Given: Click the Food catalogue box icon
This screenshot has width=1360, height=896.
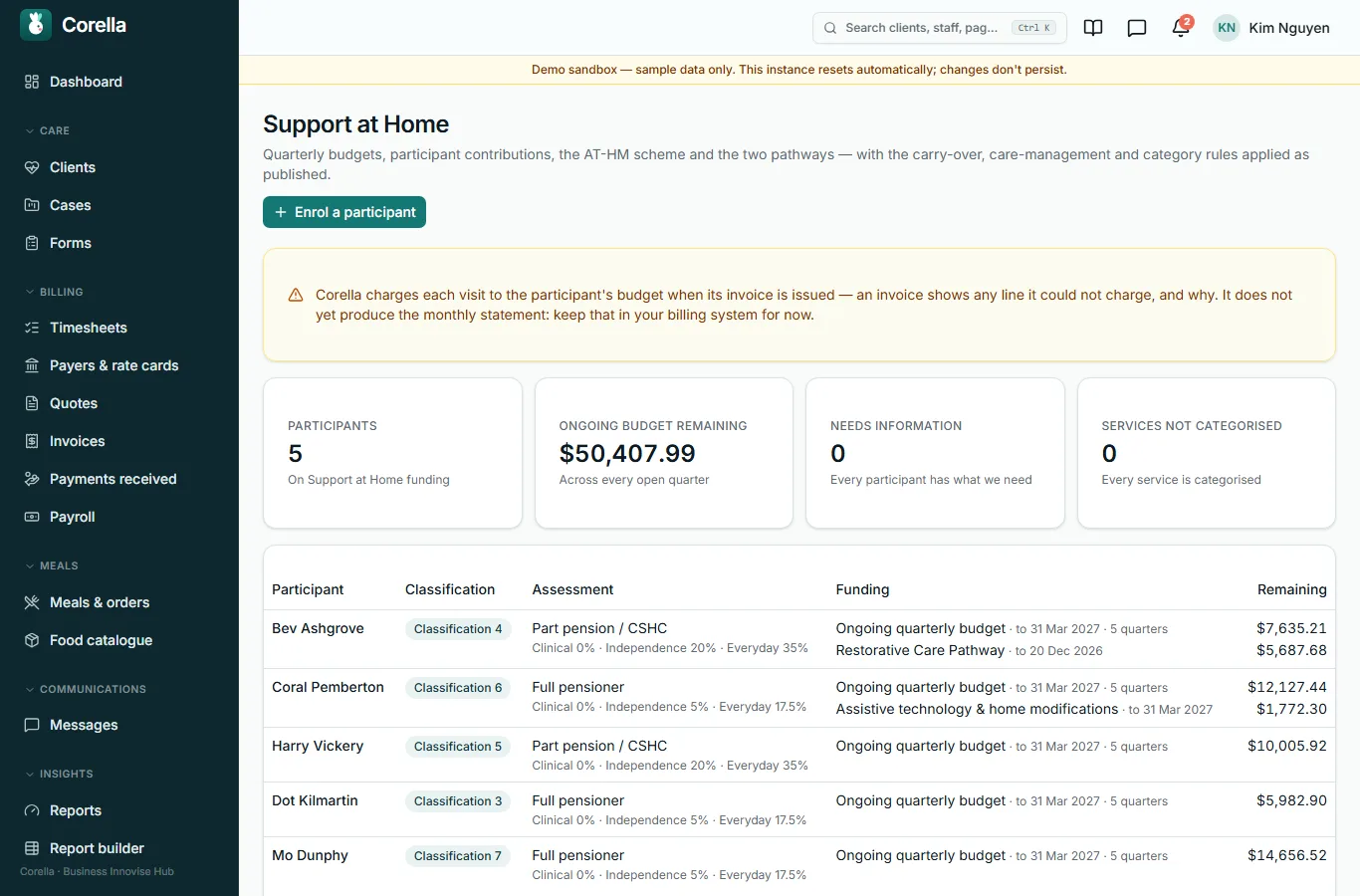Looking at the screenshot, I should [32, 640].
